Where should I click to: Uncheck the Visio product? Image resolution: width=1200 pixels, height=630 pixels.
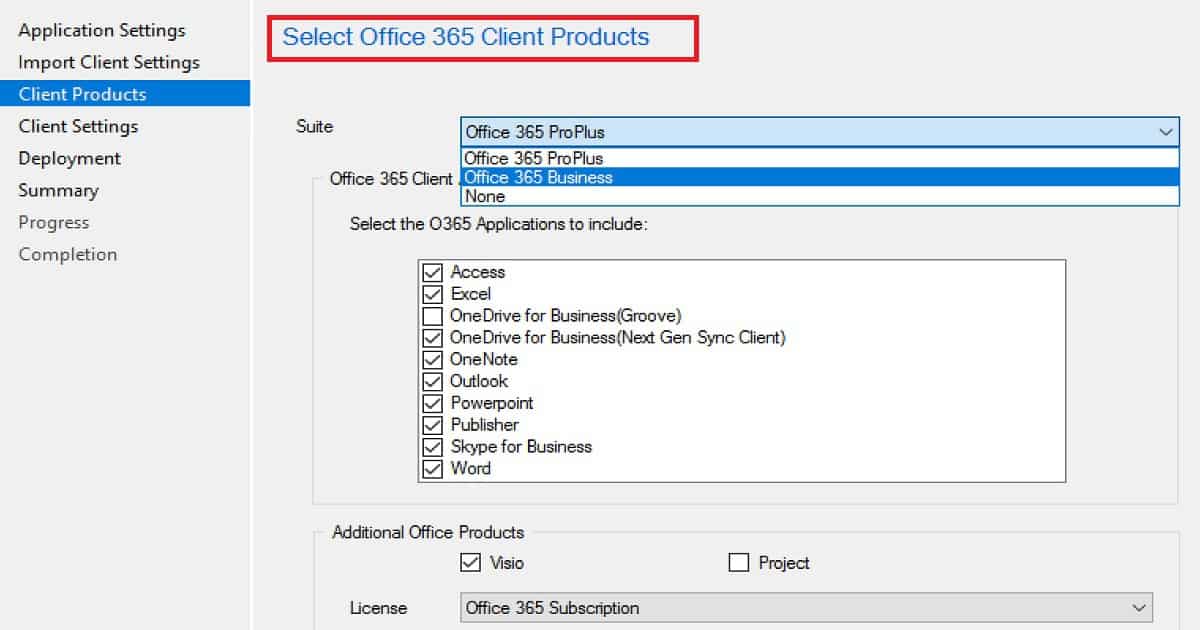(x=470, y=563)
